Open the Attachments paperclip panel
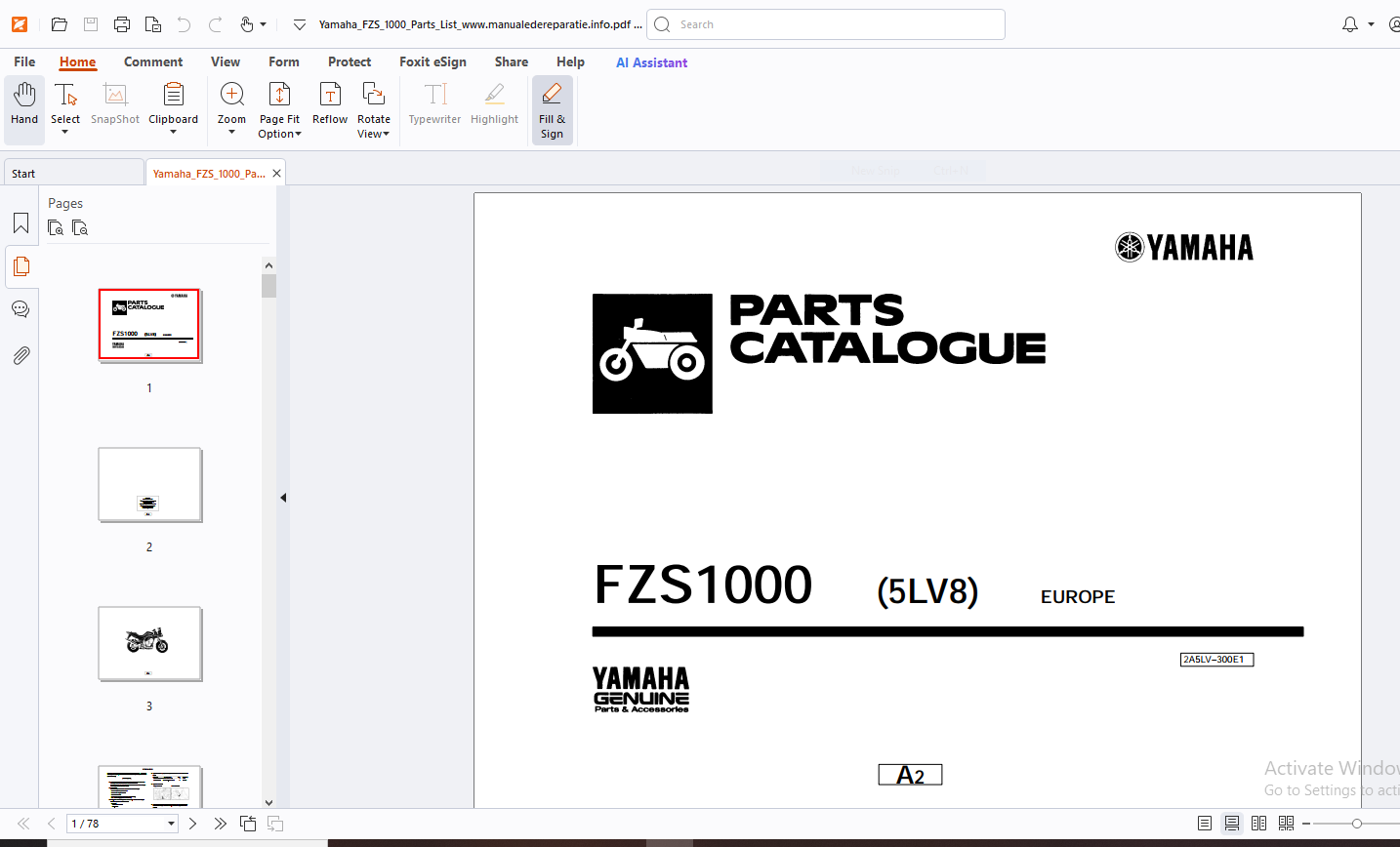 click(x=21, y=355)
